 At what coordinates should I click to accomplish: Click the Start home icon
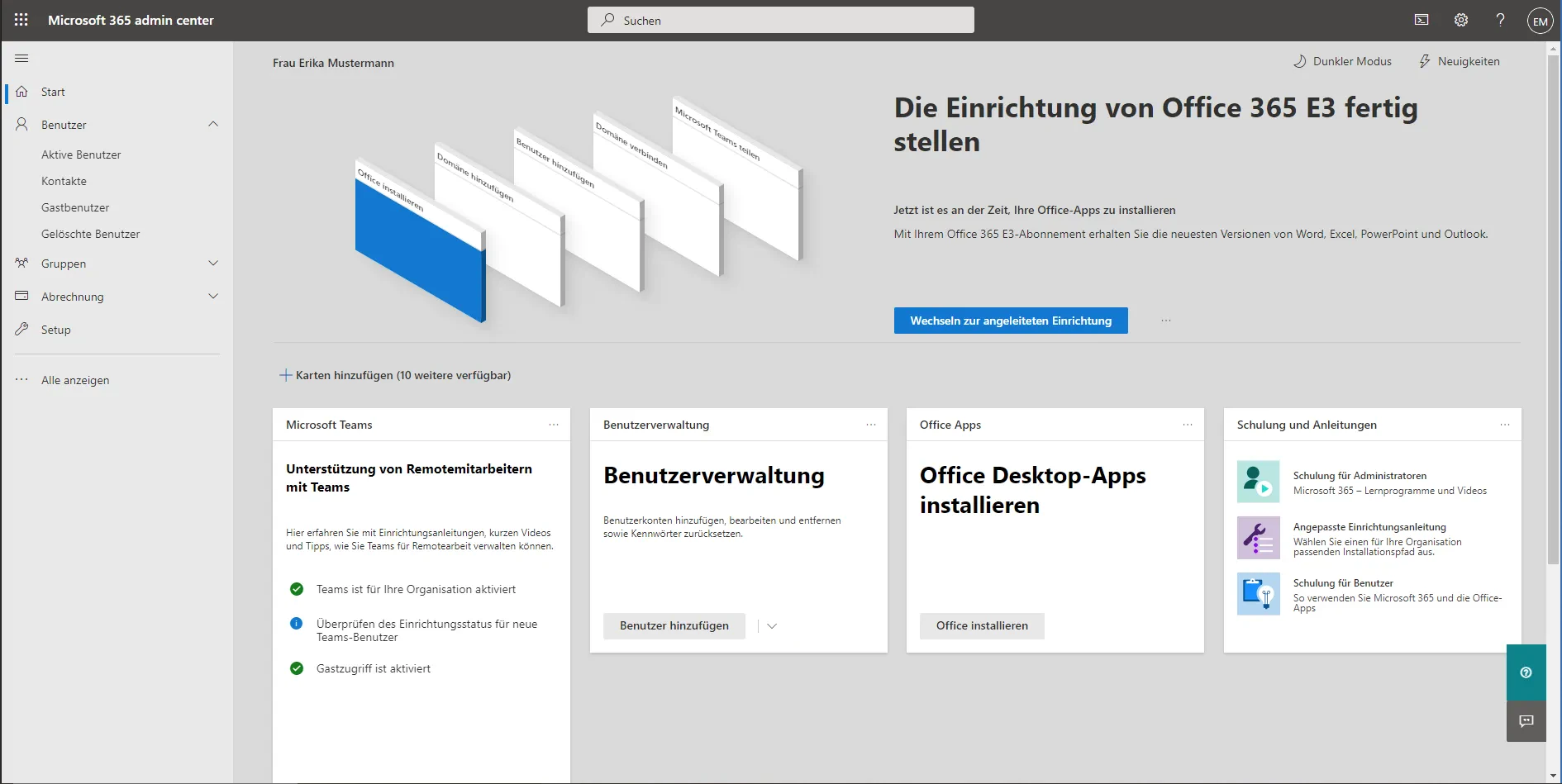pos(22,92)
